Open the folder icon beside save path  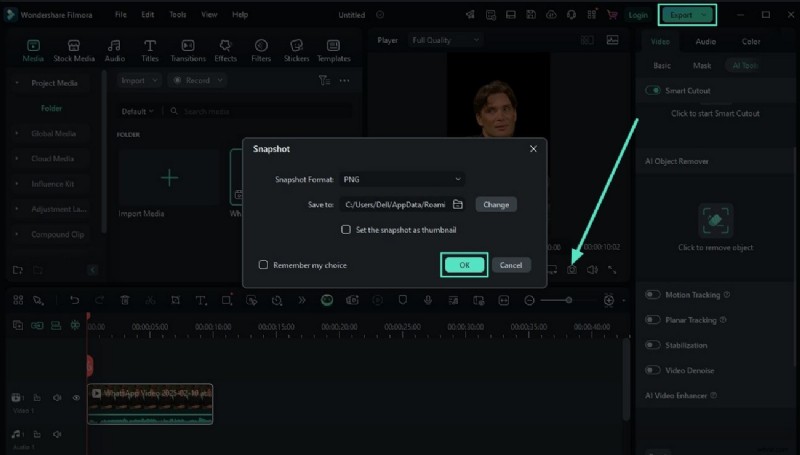click(458, 204)
